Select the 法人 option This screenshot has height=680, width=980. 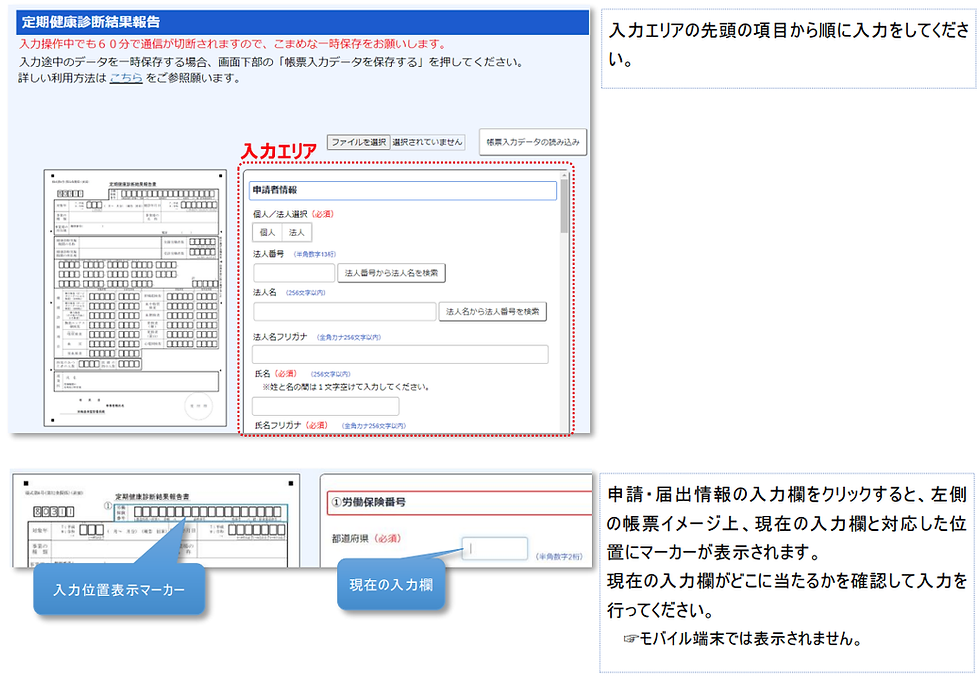coord(297,232)
